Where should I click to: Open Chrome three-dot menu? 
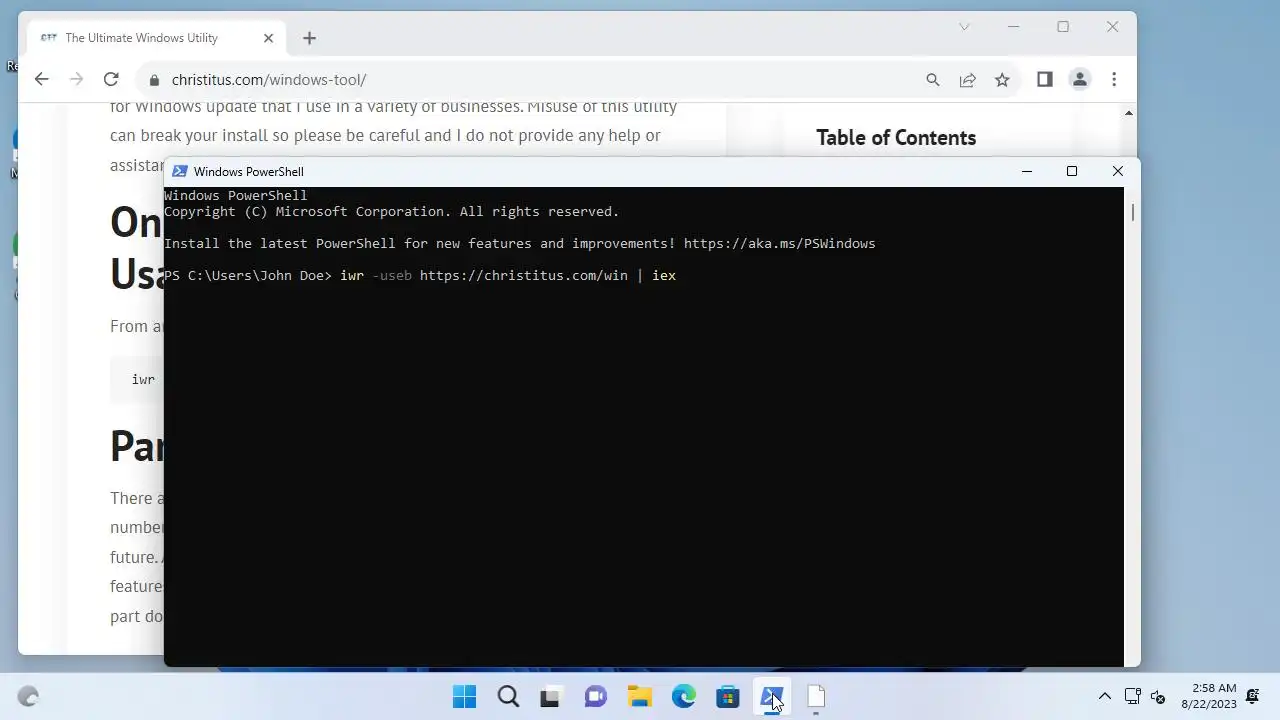pyautogui.click(x=1113, y=79)
